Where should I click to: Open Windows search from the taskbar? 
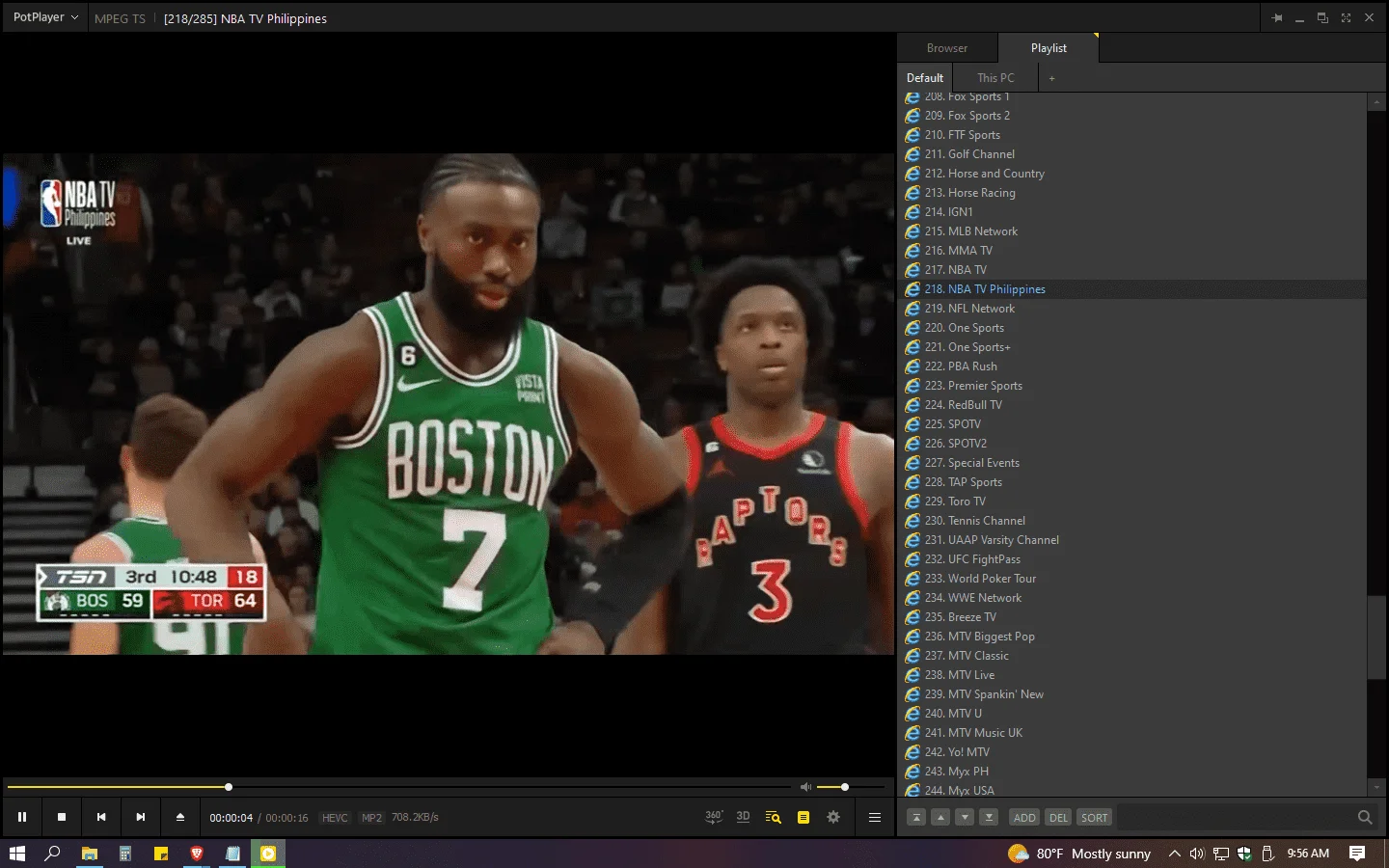tap(53, 854)
